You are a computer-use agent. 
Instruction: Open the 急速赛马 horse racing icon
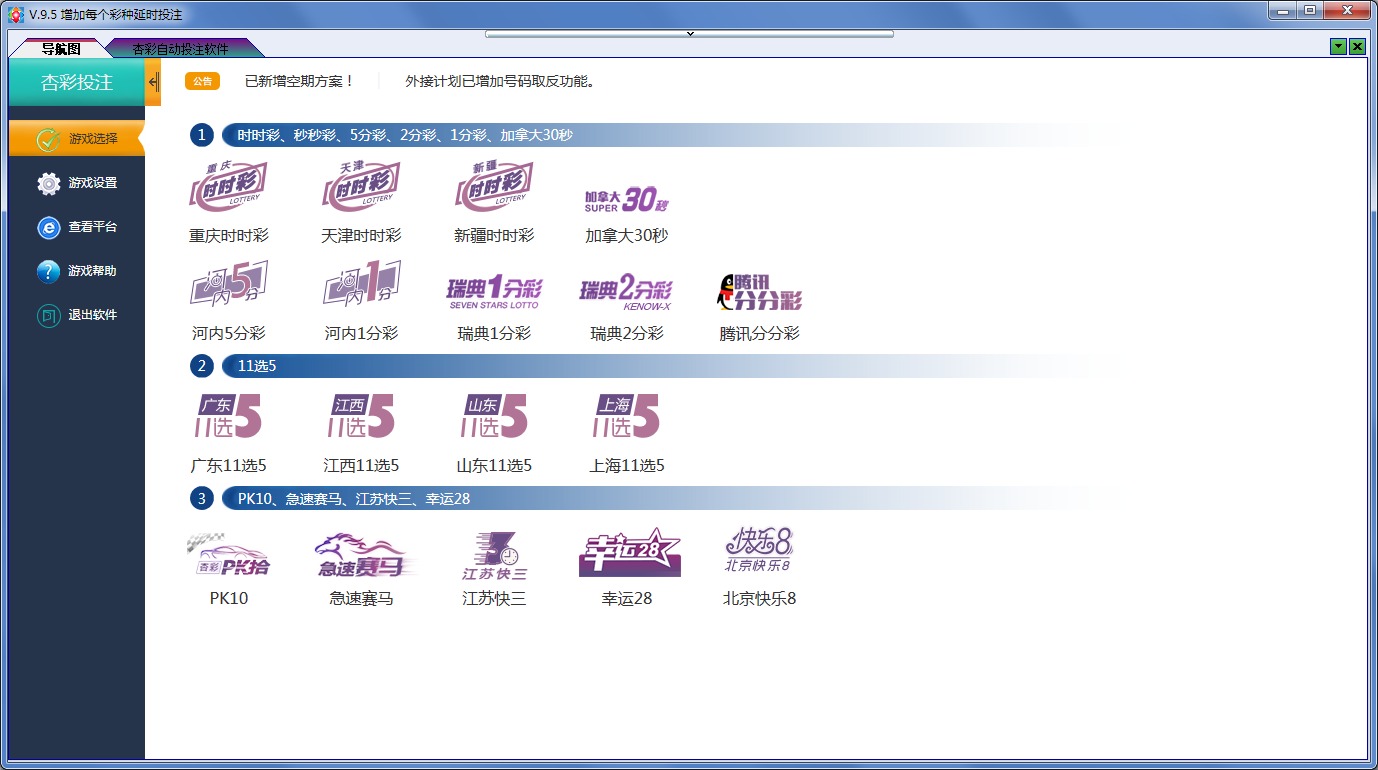point(361,555)
